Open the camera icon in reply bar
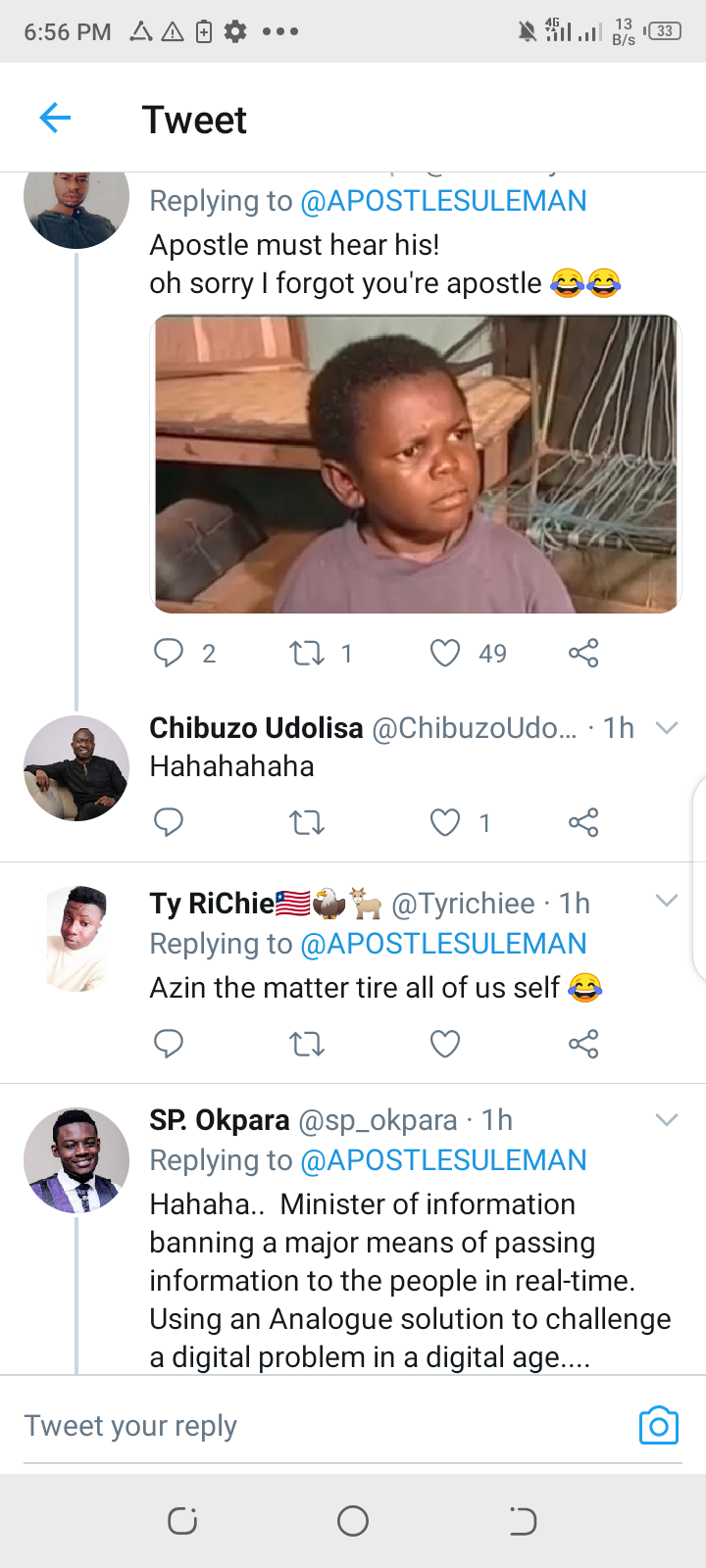This screenshot has width=706, height=1568. click(x=659, y=1426)
